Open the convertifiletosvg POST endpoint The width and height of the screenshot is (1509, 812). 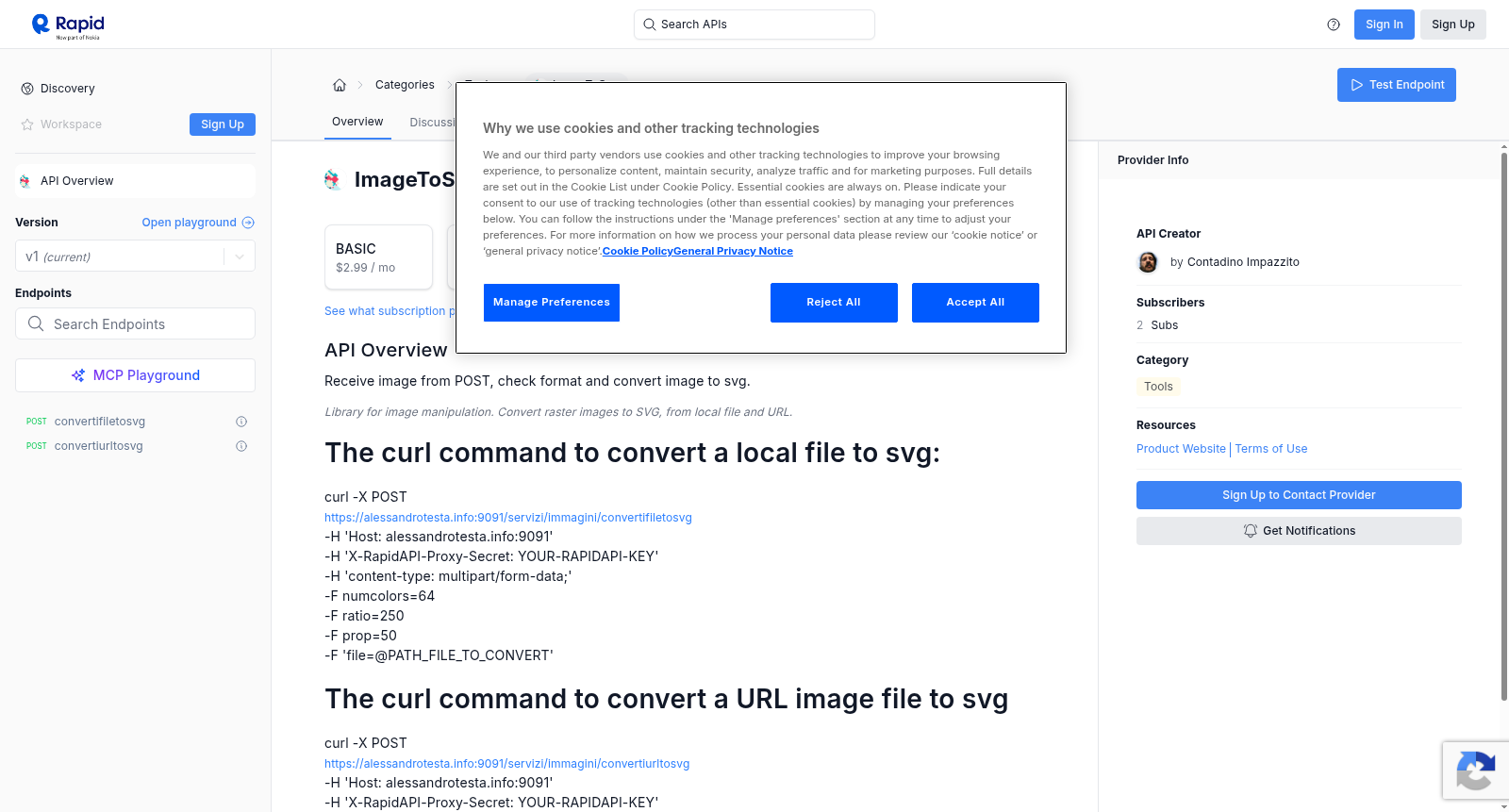click(x=100, y=422)
